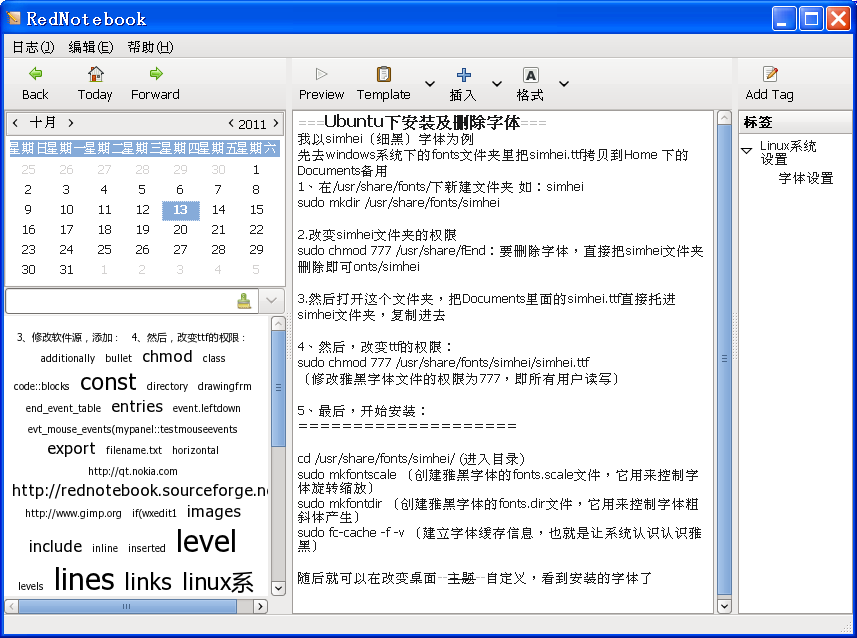Screen dimensions: 857x638
Task: Click the 'const' word in the cloud
Action: 108,382
